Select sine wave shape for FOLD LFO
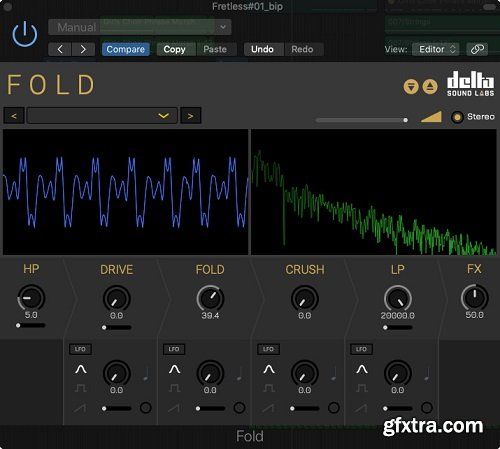This screenshot has width=500, height=449. point(175,369)
